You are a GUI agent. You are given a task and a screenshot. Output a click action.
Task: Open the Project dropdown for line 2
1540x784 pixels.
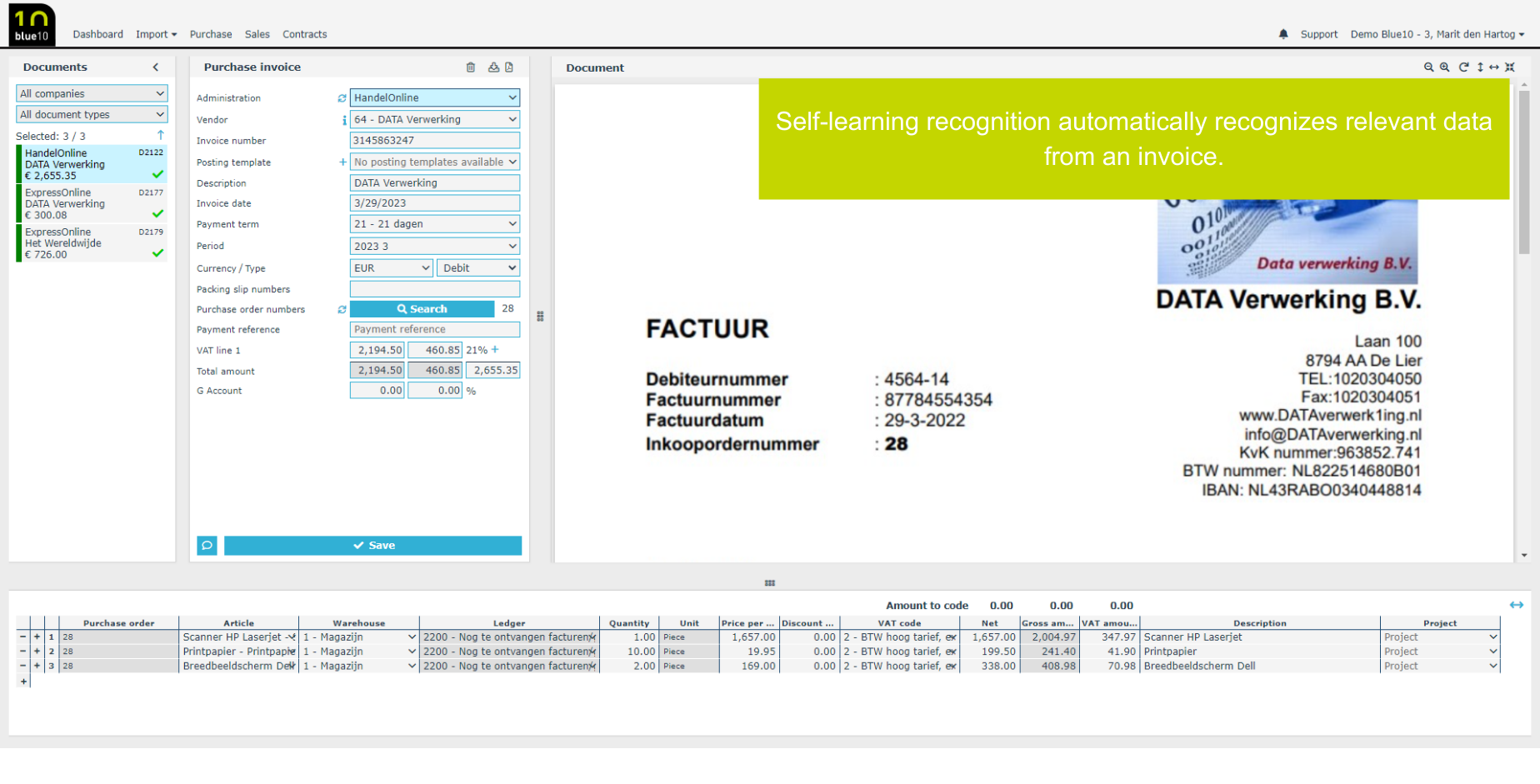coord(1440,652)
